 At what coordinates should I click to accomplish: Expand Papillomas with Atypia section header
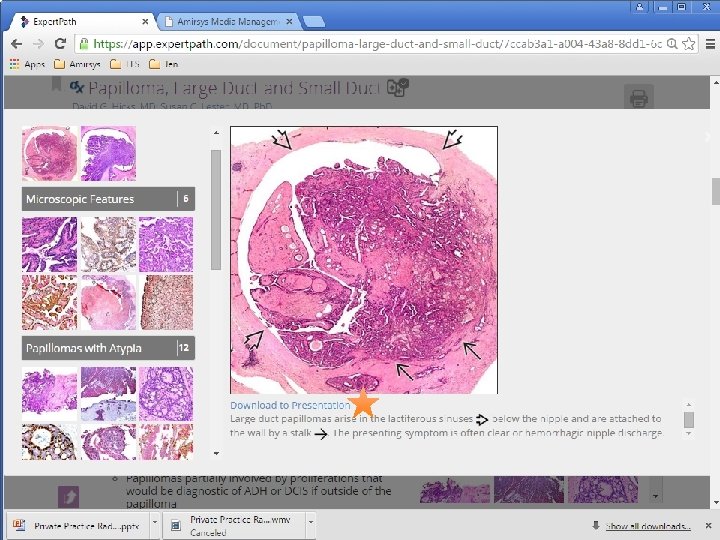click(108, 348)
